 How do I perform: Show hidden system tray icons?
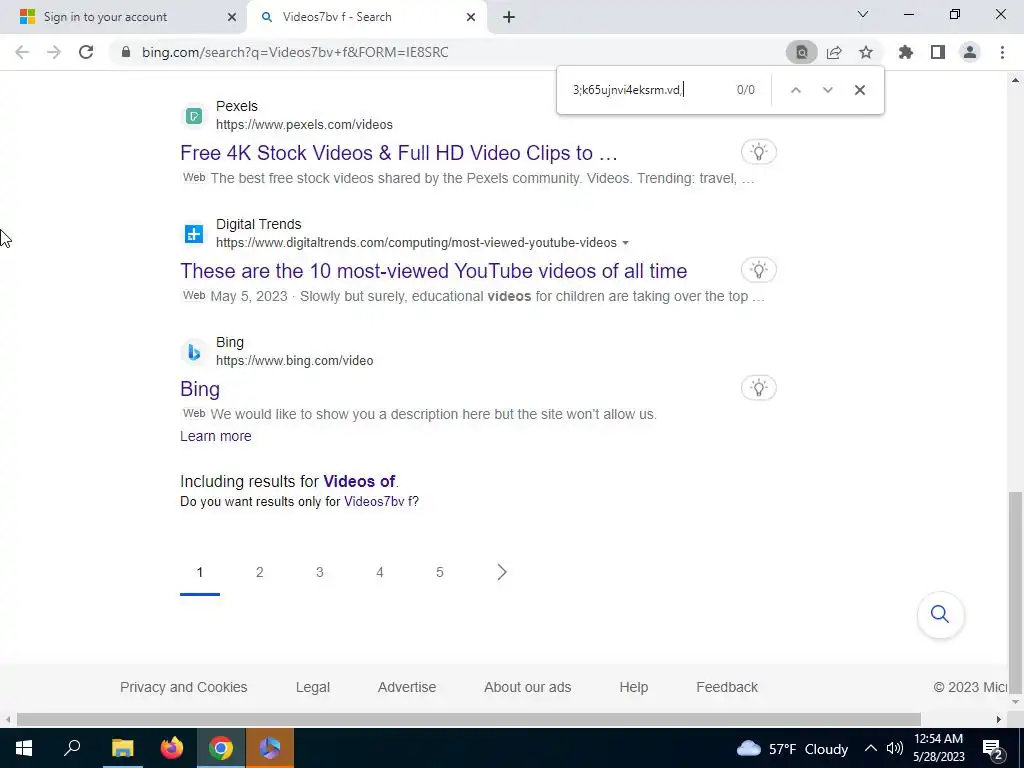871,748
